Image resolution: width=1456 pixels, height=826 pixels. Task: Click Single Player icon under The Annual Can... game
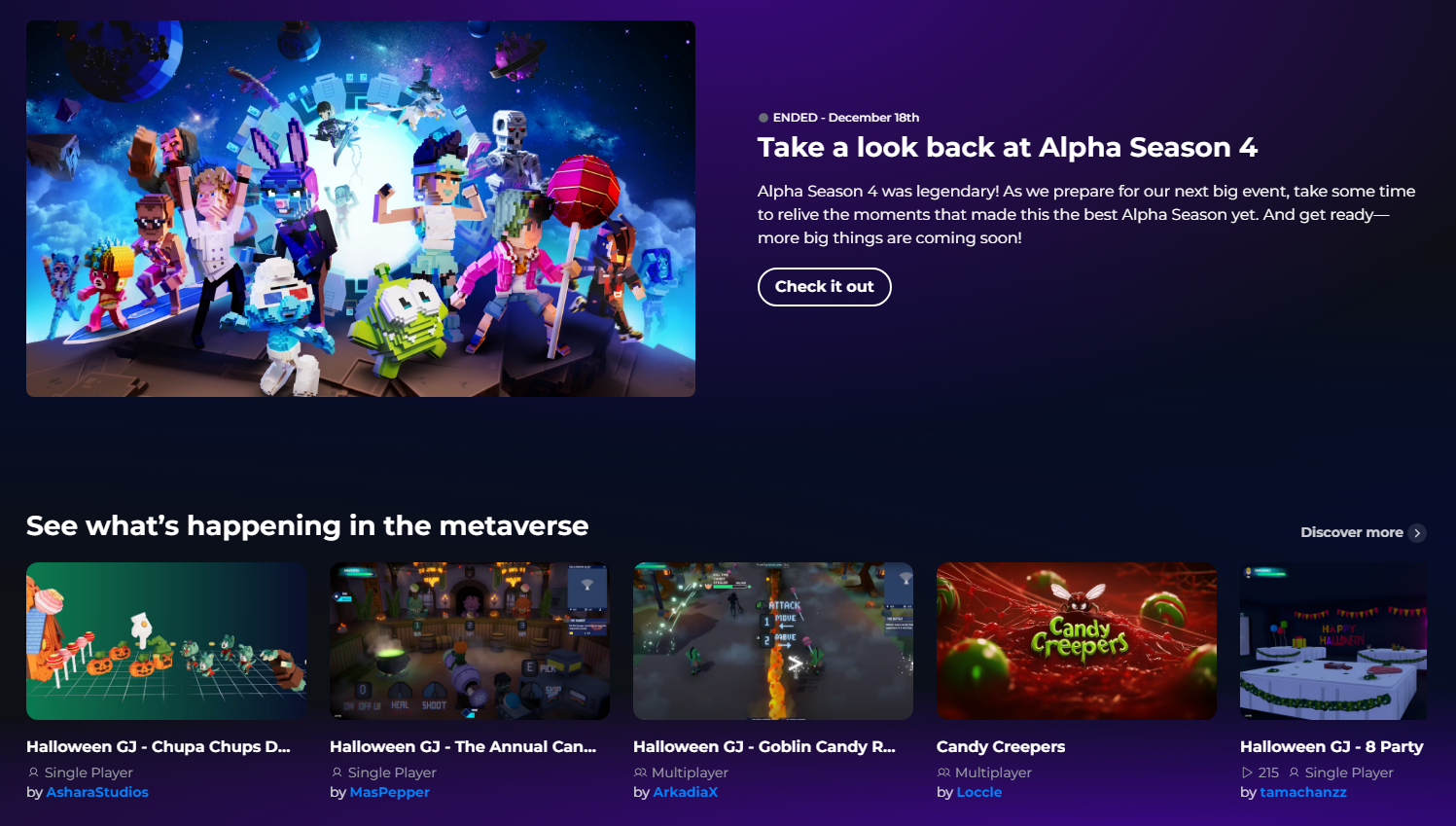pos(337,772)
